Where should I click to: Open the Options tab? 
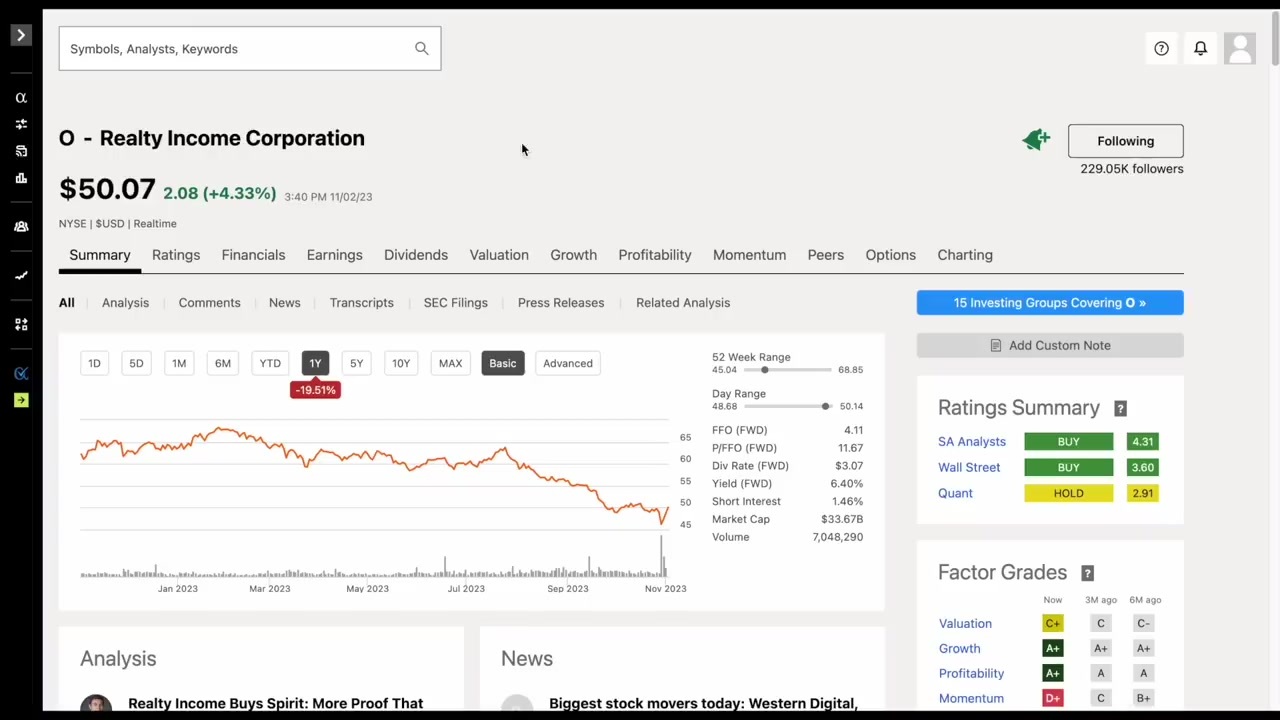(x=891, y=255)
